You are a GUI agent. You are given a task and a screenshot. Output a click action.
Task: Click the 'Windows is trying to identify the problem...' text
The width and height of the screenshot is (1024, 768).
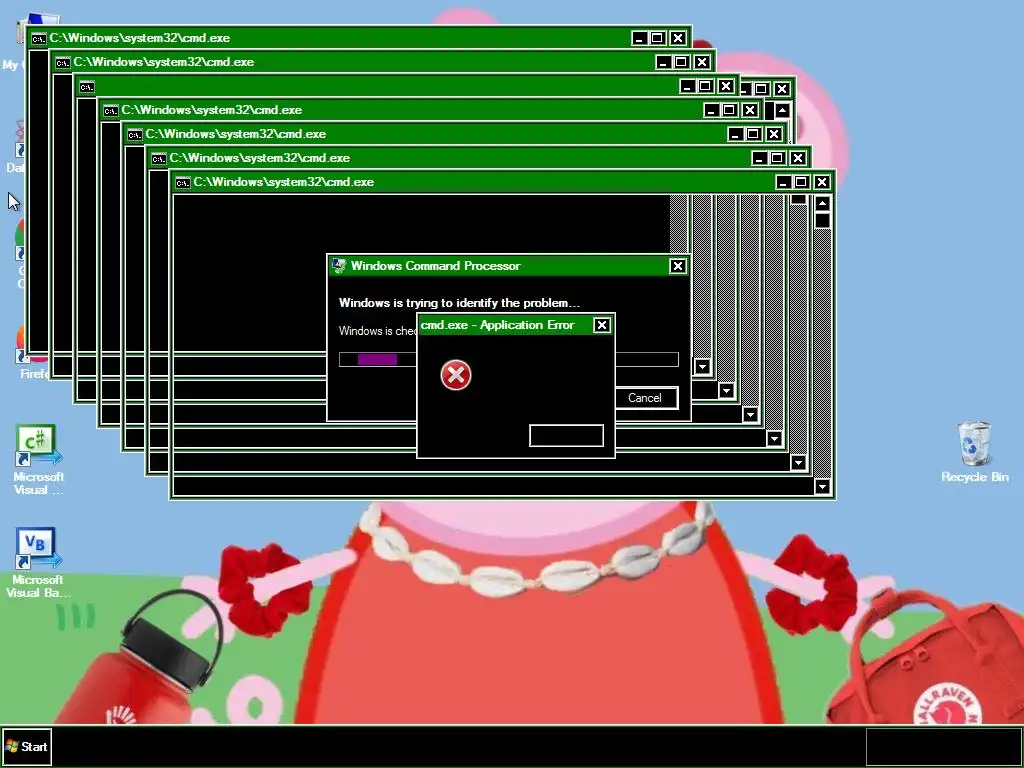[x=459, y=303]
